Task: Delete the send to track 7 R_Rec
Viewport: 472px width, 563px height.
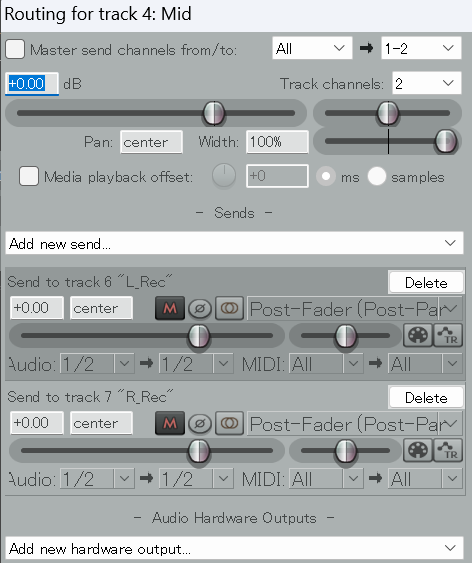Action: click(x=426, y=397)
